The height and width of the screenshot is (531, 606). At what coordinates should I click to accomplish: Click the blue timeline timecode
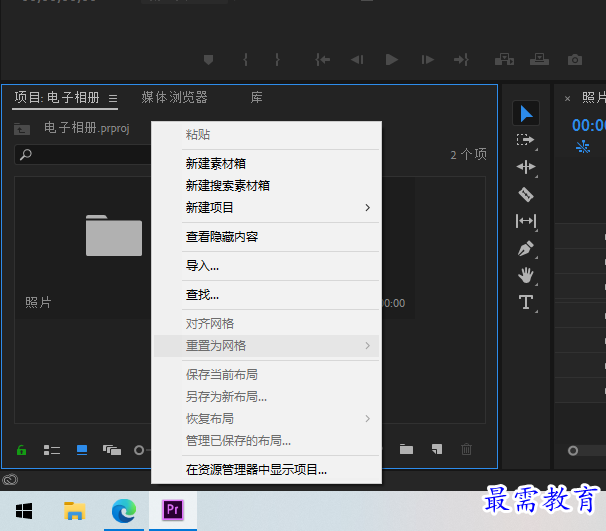tap(589, 126)
